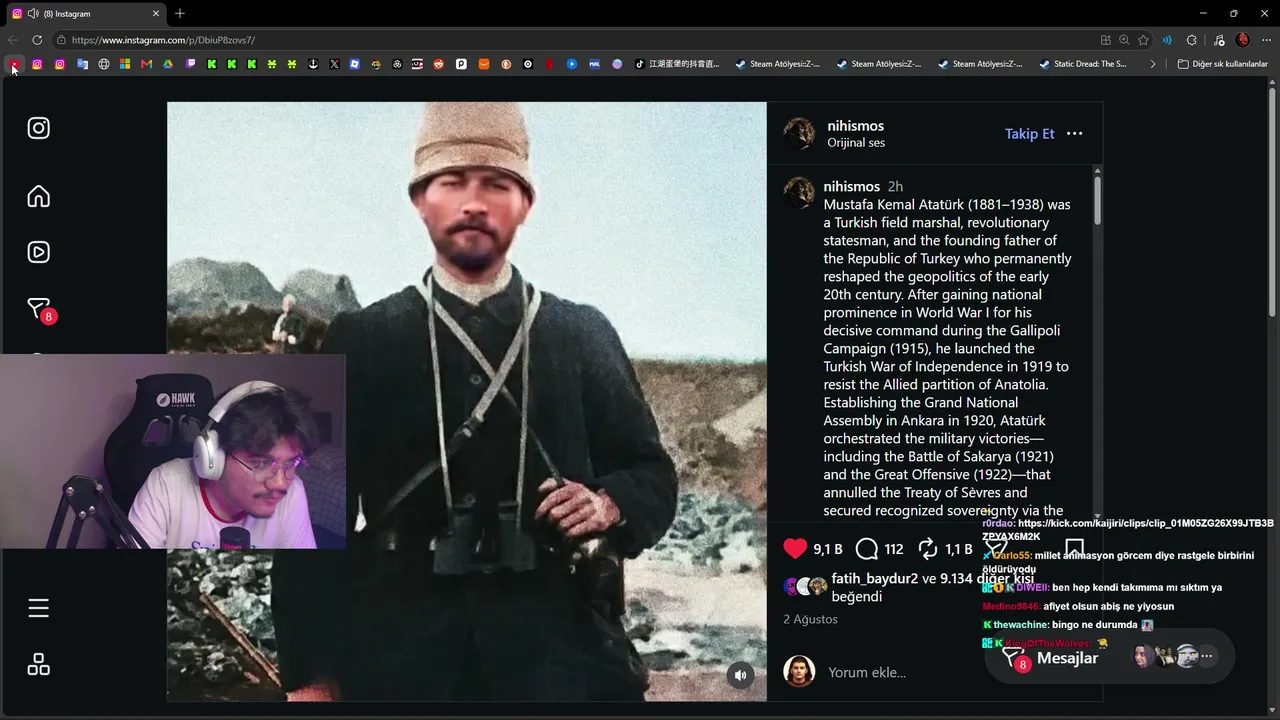Click the 1,1 B repost count
Viewport: 1280px width, 720px height.
point(959,549)
